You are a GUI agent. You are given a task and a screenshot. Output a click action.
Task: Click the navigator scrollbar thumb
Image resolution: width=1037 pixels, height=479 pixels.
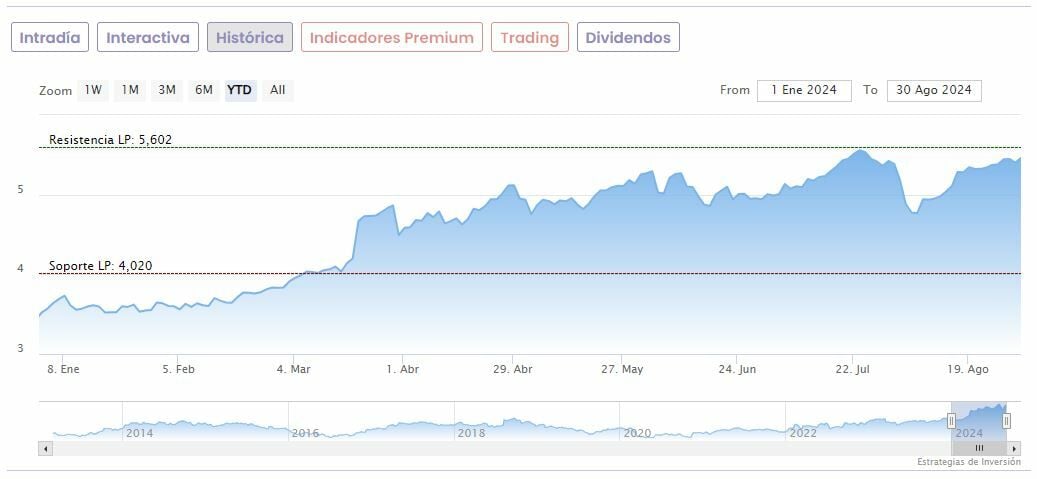pyautogui.click(x=979, y=448)
